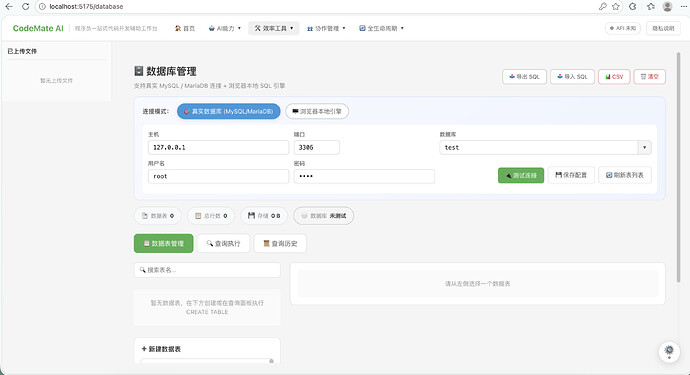Click the 主机 host input with 127.0.0.1
The height and width of the screenshot is (375, 690).
click(x=218, y=147)
